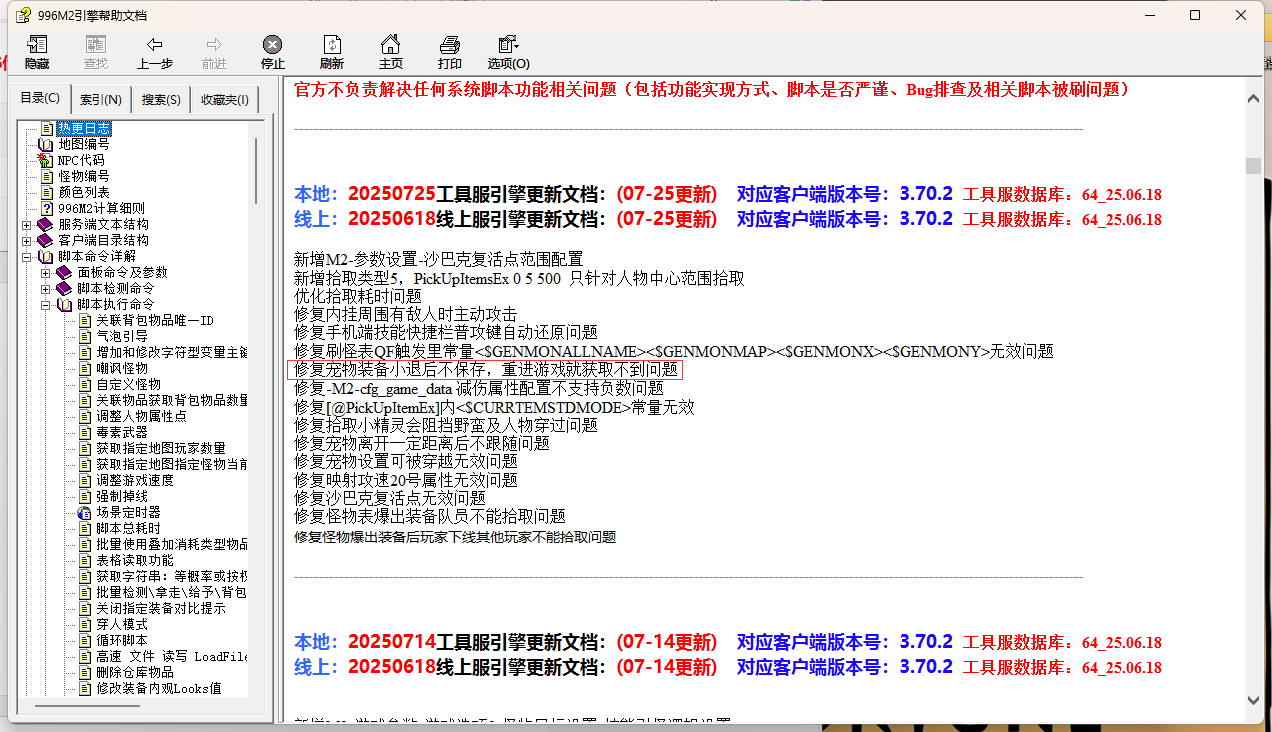The image size is (1272, 732).
Task: Open the 搜索(S) tab
Action: tap(161, 99)
